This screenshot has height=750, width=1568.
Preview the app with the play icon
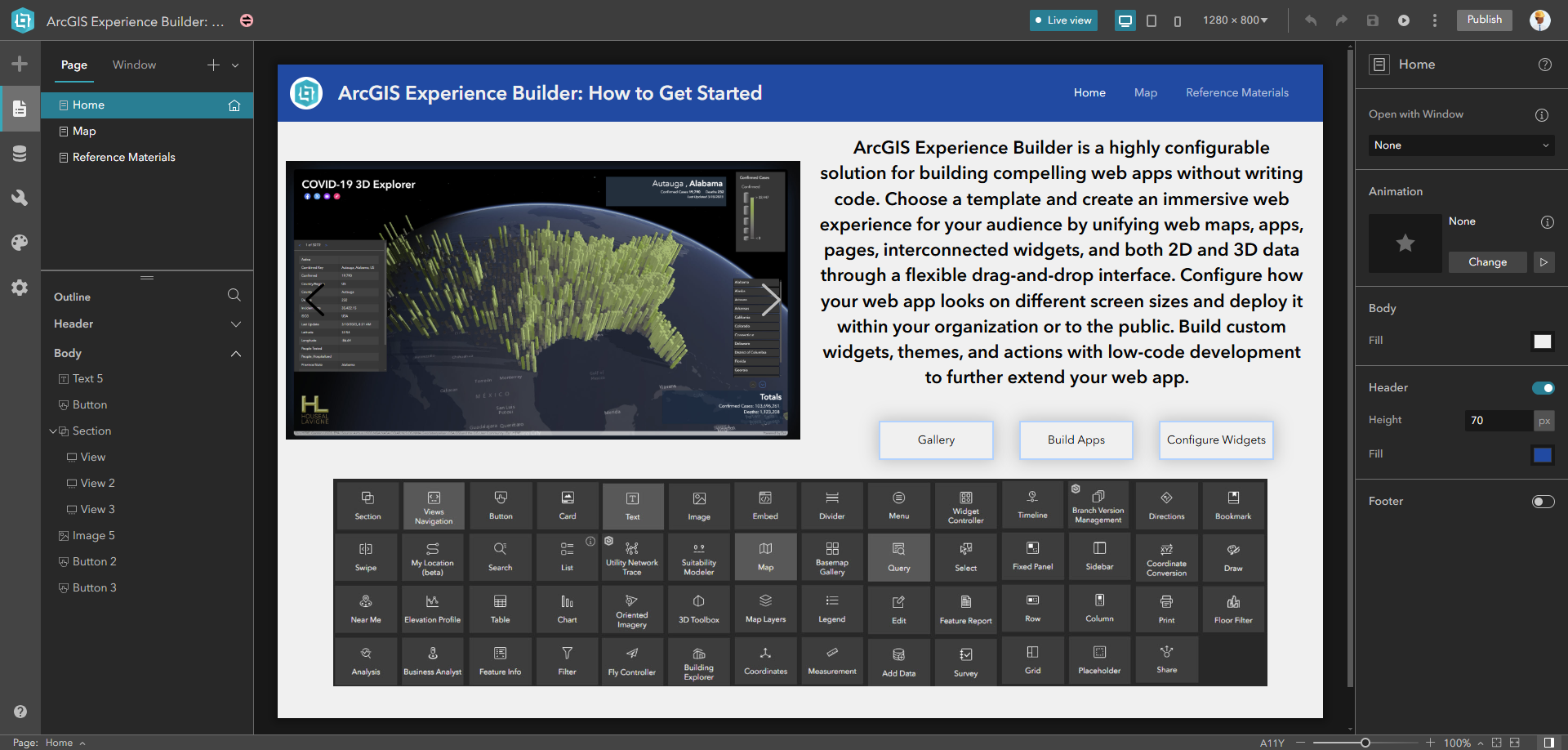click(1404, 20)
